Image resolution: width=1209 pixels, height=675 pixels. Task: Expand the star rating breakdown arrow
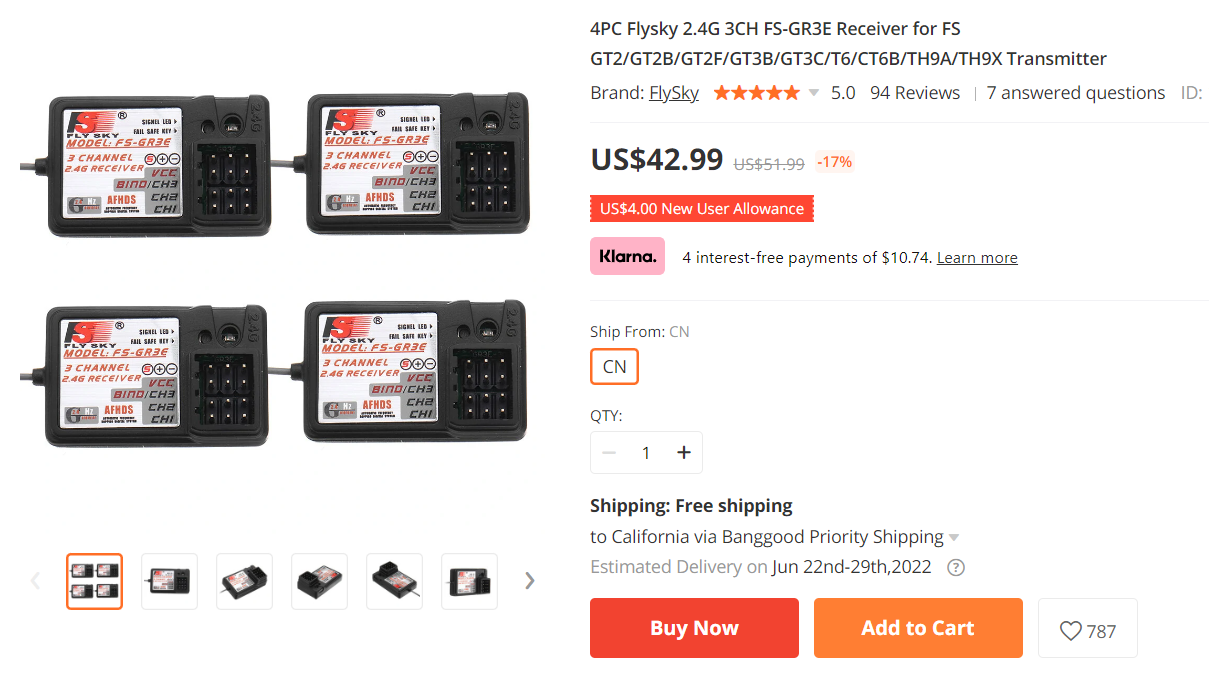(813, 93)
